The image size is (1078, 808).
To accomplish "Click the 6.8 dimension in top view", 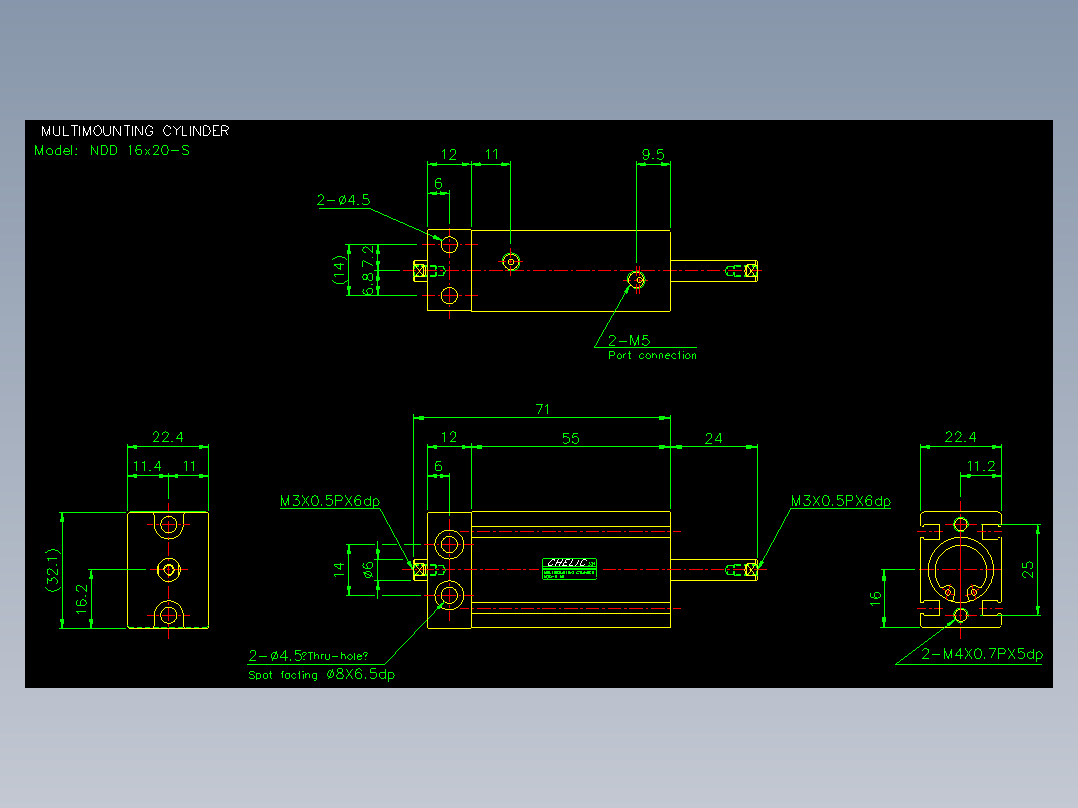I will tap(369, 283).
